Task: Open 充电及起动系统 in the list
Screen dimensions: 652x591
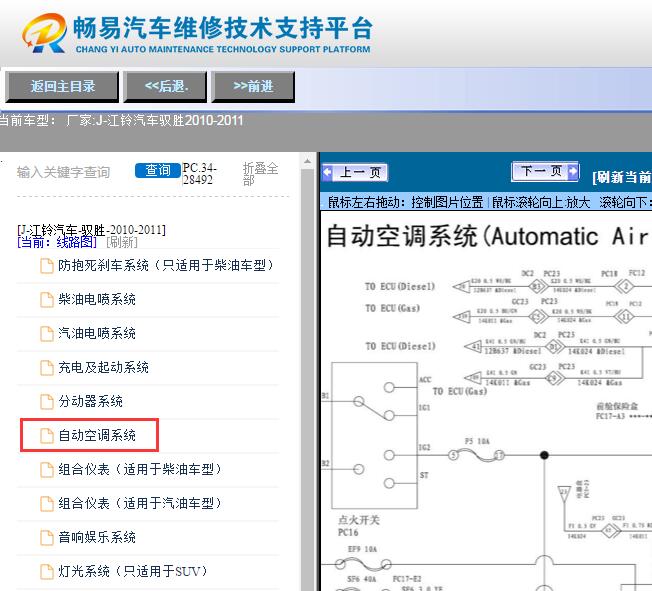Action: pyautogui.click(x=104, y=367)
